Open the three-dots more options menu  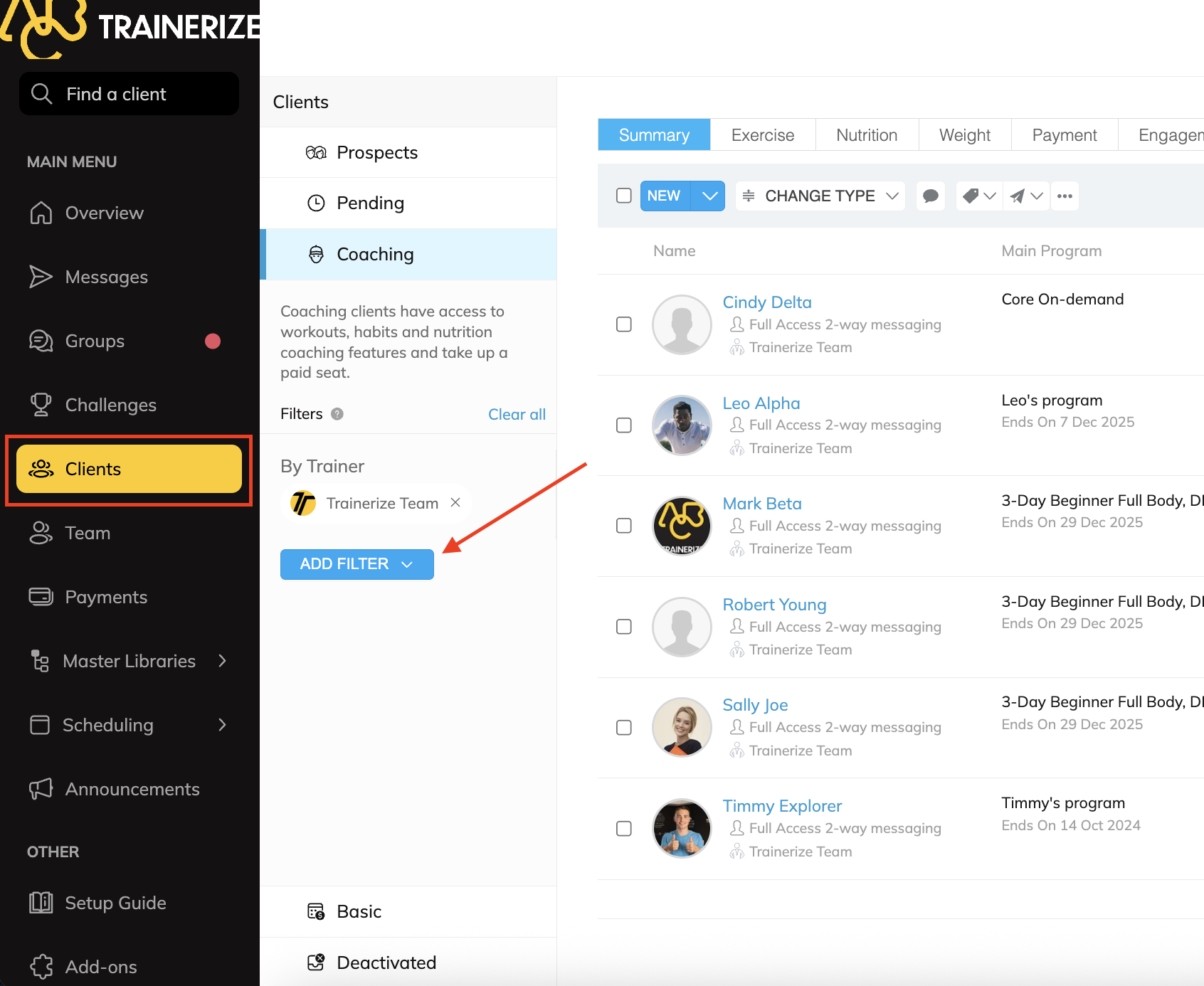[1065, 196]
